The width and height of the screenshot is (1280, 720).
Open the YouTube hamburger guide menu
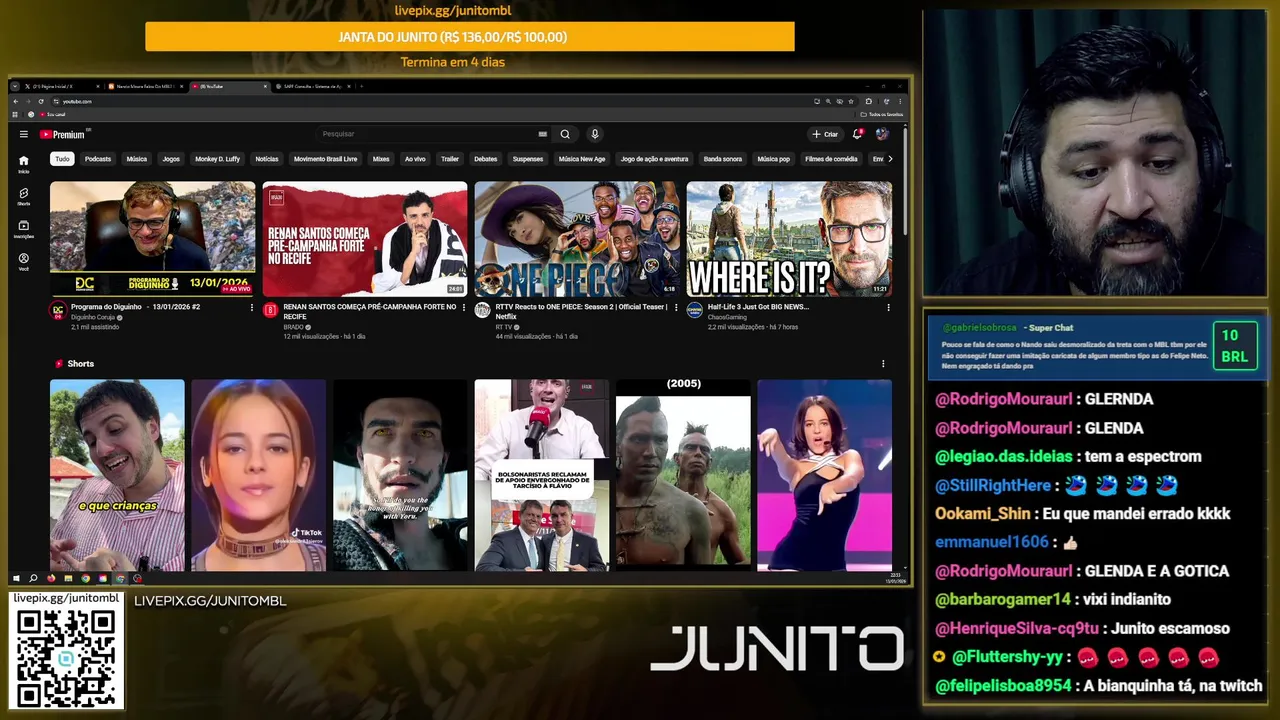(x=23, y=134)
